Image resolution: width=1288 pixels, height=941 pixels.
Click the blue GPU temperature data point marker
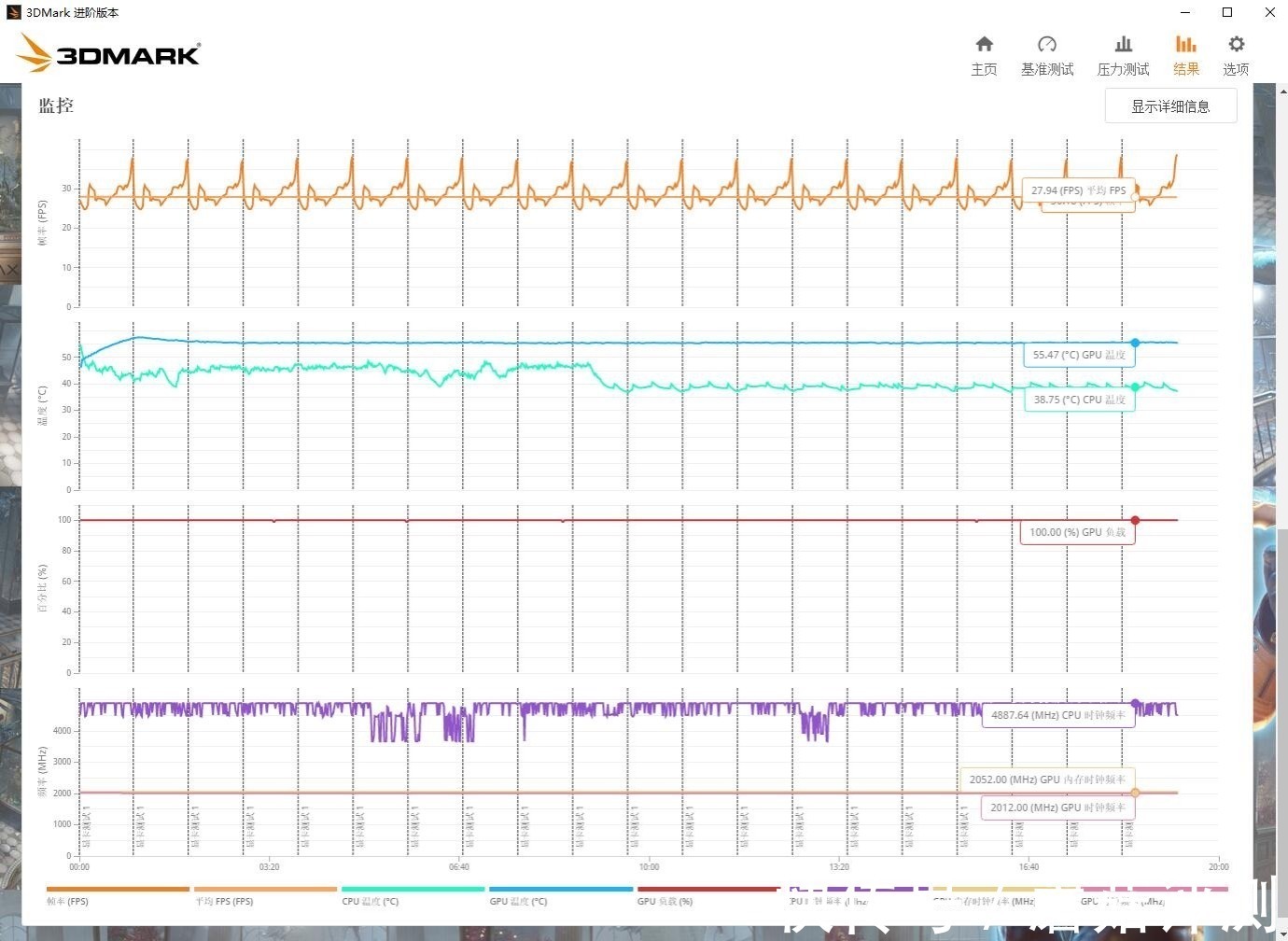pos(1135,343)
